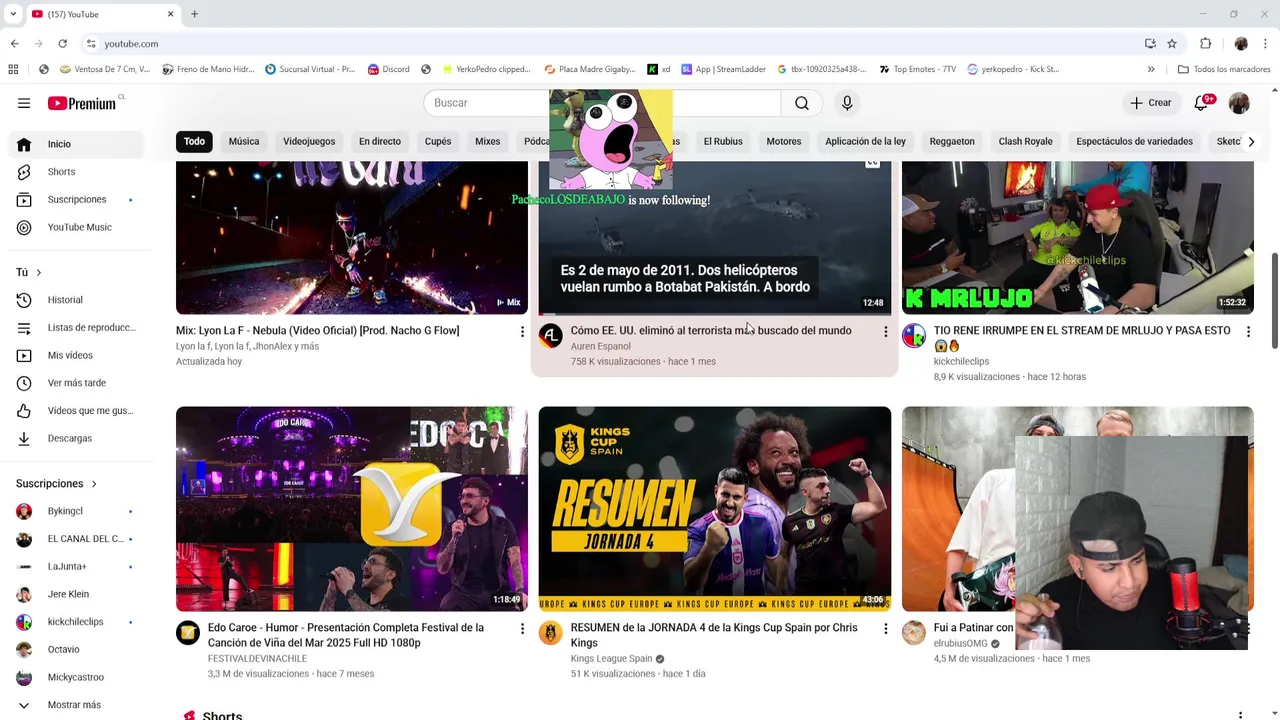Expand the Tú section chevron

[39, 272]
